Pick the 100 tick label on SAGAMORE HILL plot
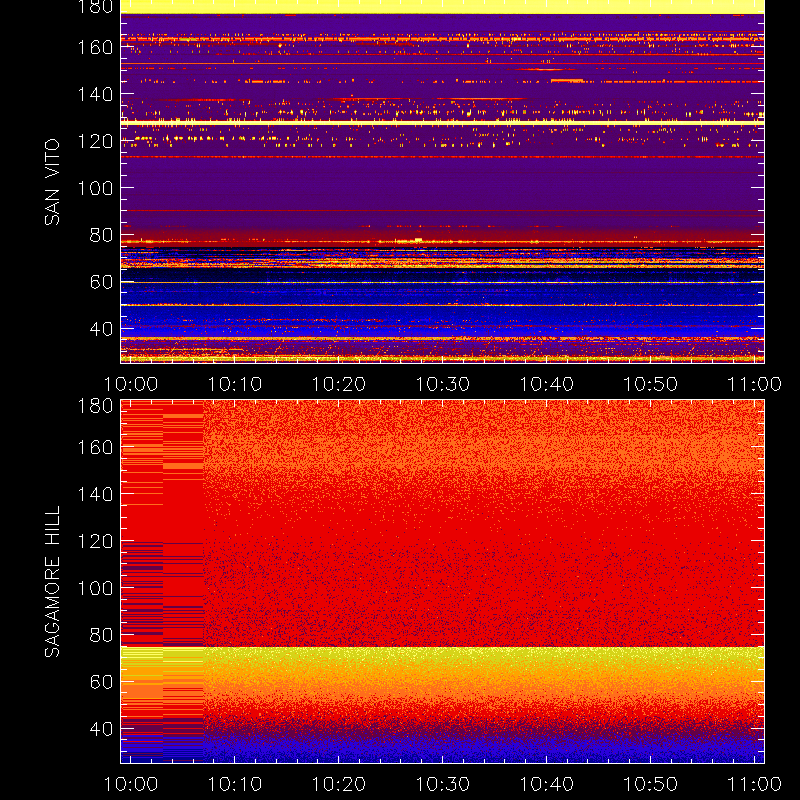 [x=95, y=588]
